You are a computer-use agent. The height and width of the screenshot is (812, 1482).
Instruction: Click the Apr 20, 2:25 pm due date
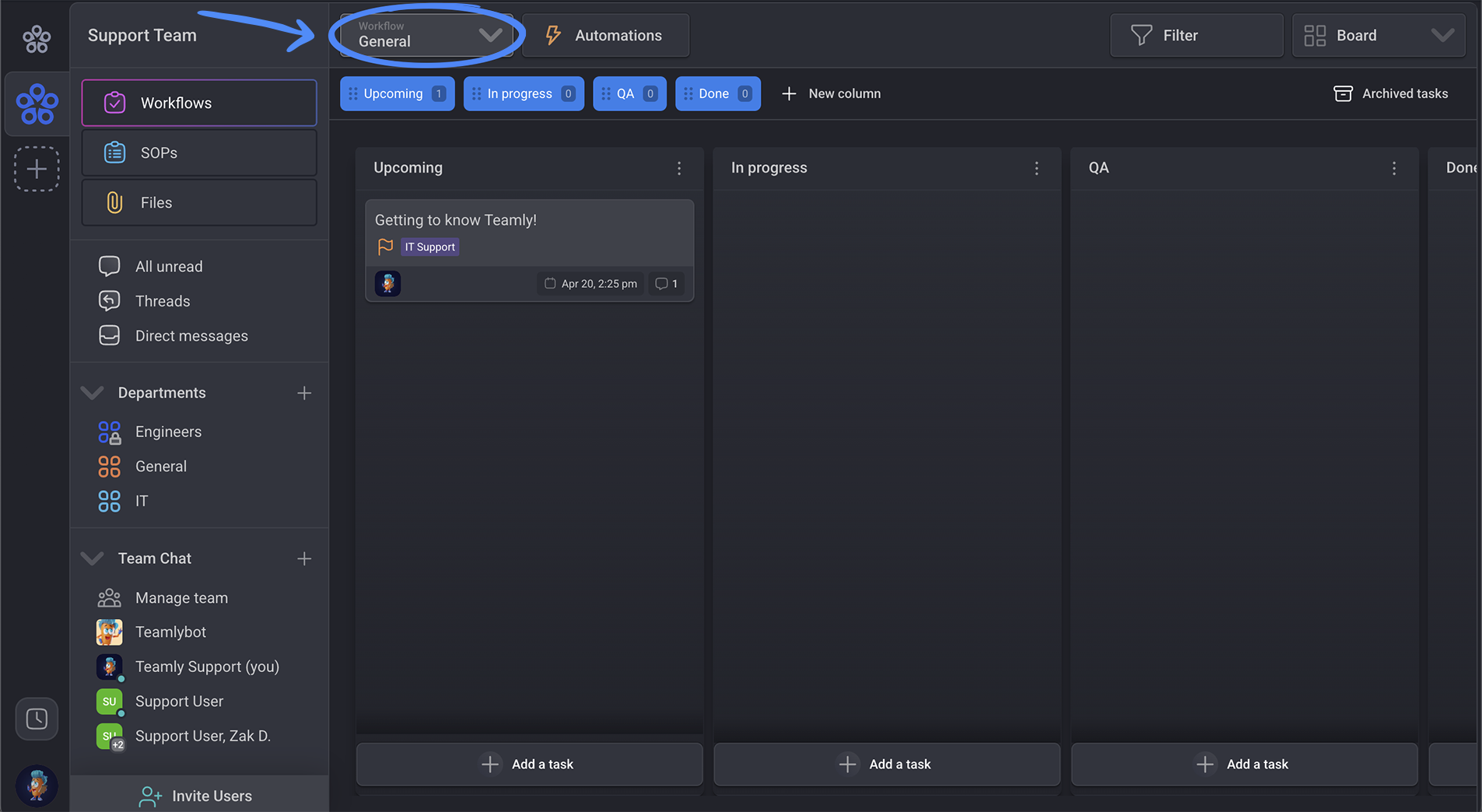(x=590, y=283)
